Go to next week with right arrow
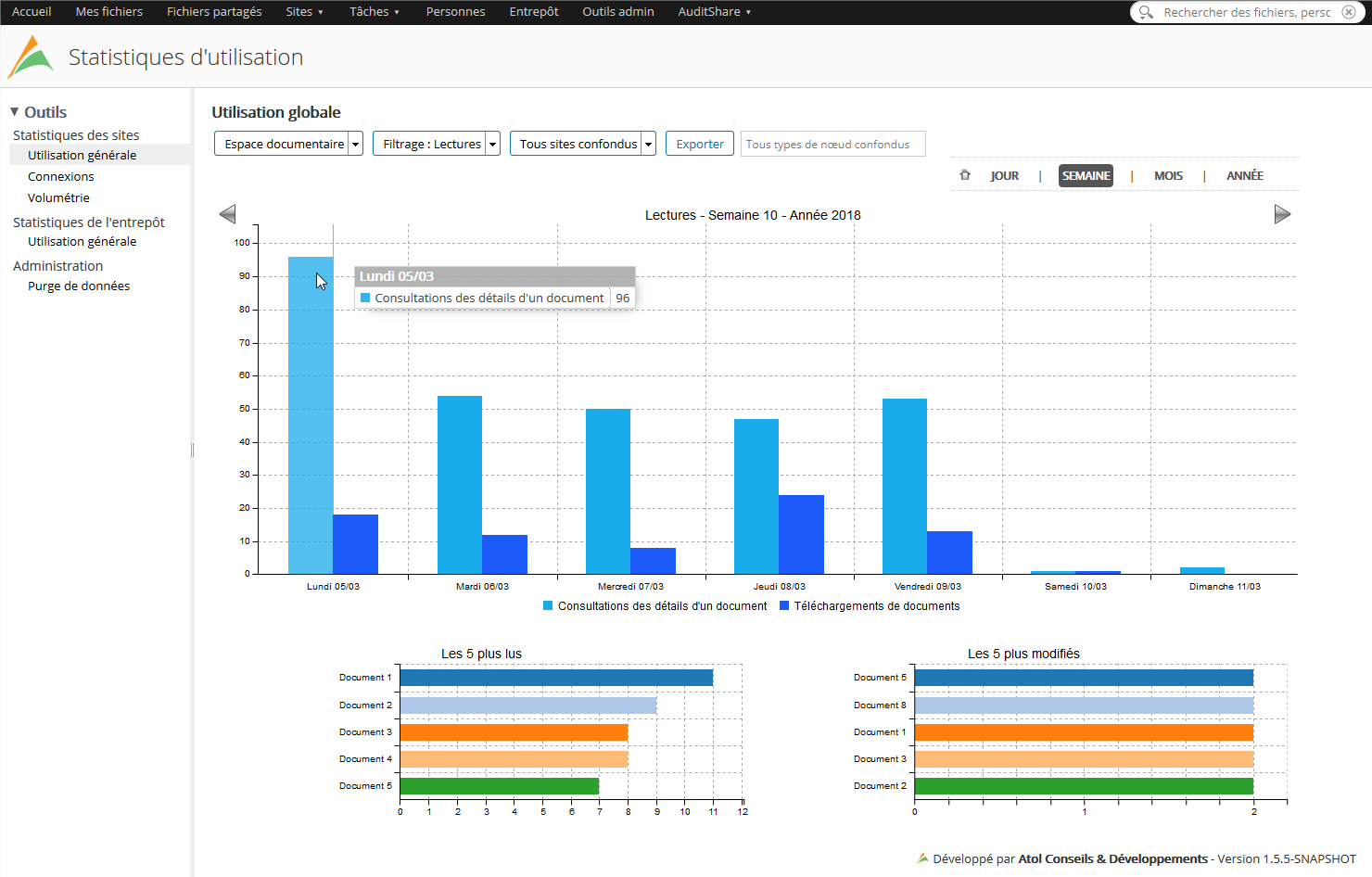Image resolution: width=1372 pixels, height=877 pixels. click(x=1282, y=214)
